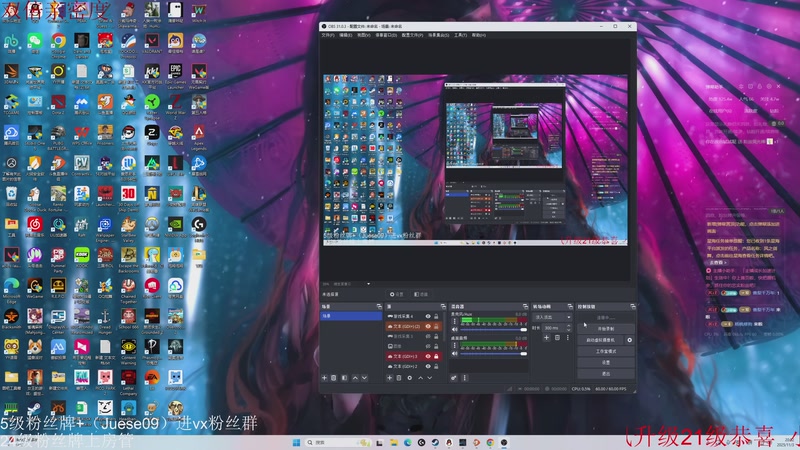Show the hidden third source row
The height and width of the screenshot is (450, 800).
428,336
